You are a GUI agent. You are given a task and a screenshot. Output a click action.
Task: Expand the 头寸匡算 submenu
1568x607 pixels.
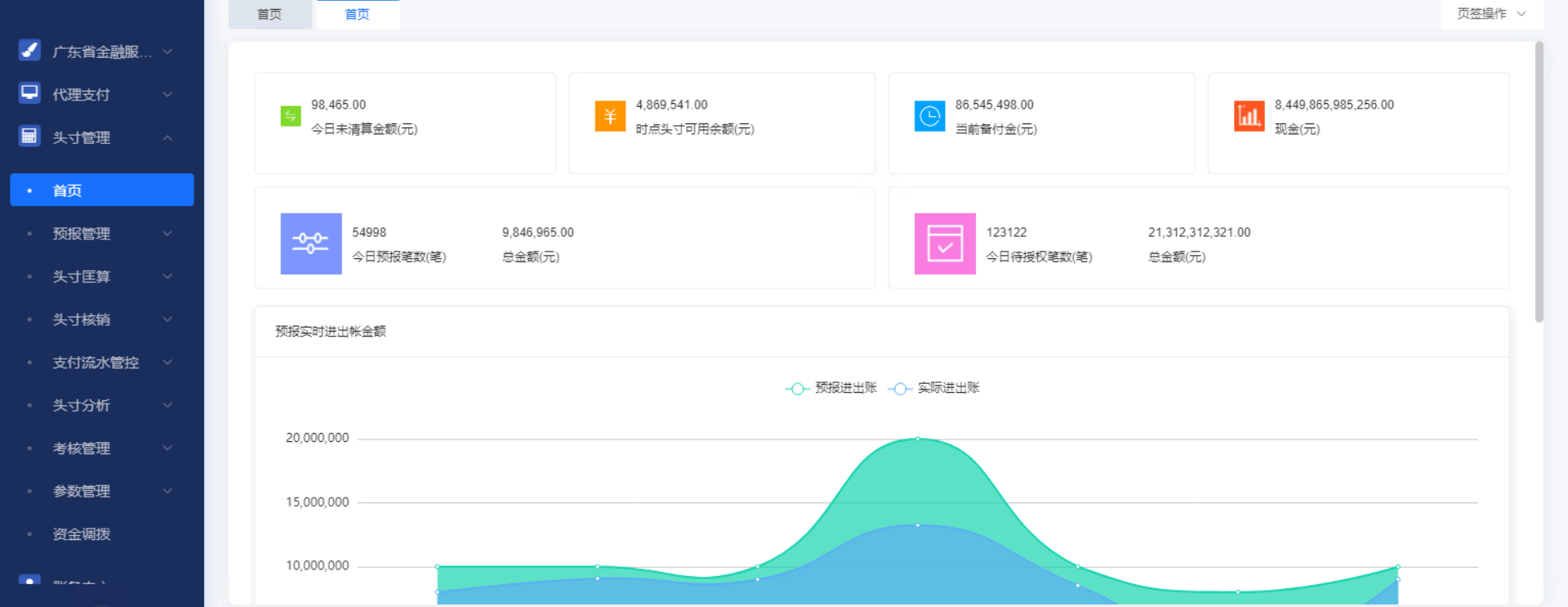[x=102, y=276]
